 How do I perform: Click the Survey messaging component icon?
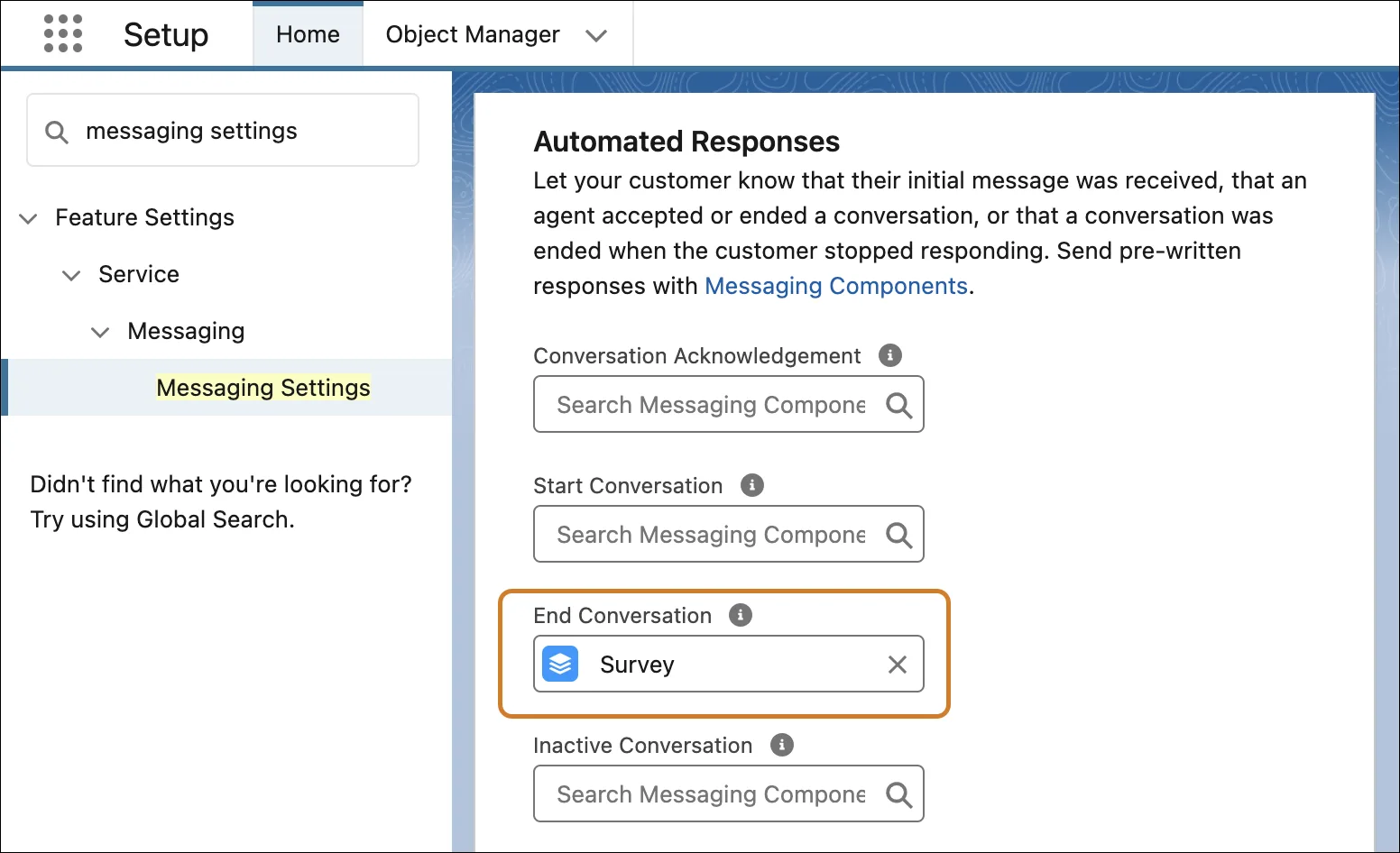point(560,665)
